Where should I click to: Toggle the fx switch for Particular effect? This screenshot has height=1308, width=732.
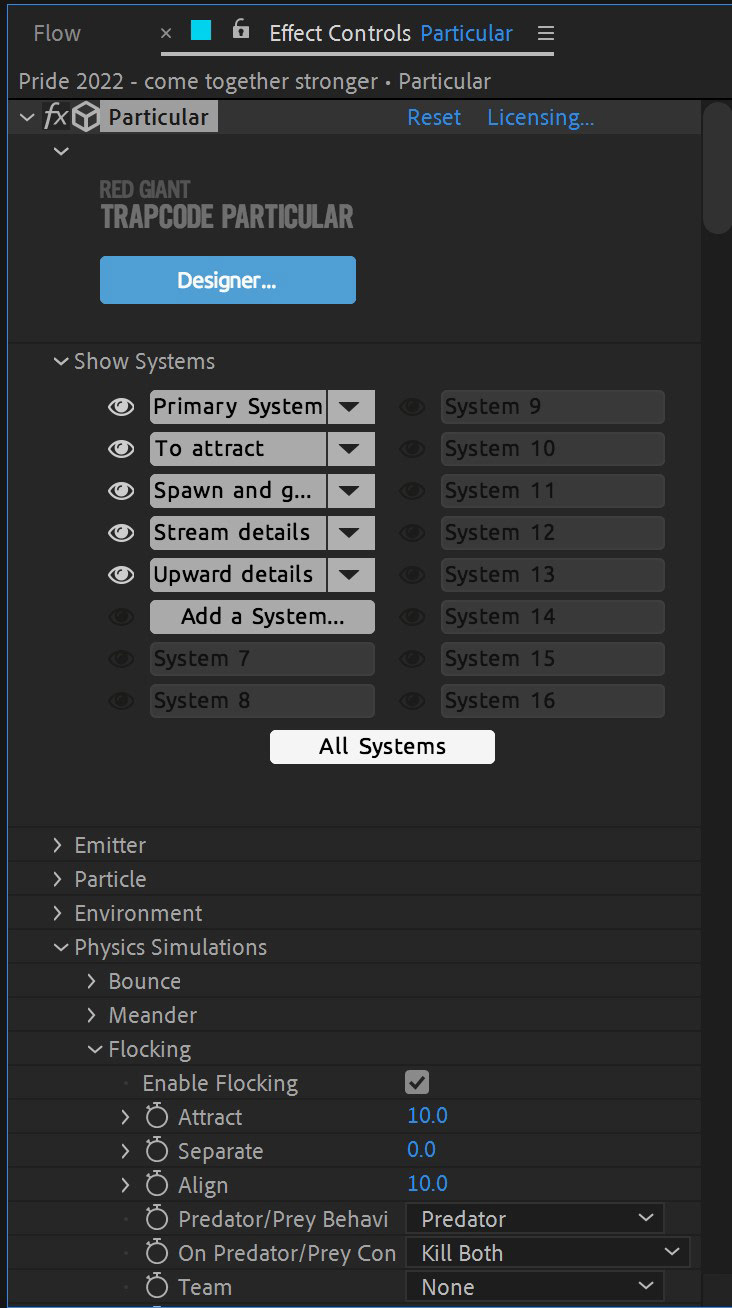point(55,118)
